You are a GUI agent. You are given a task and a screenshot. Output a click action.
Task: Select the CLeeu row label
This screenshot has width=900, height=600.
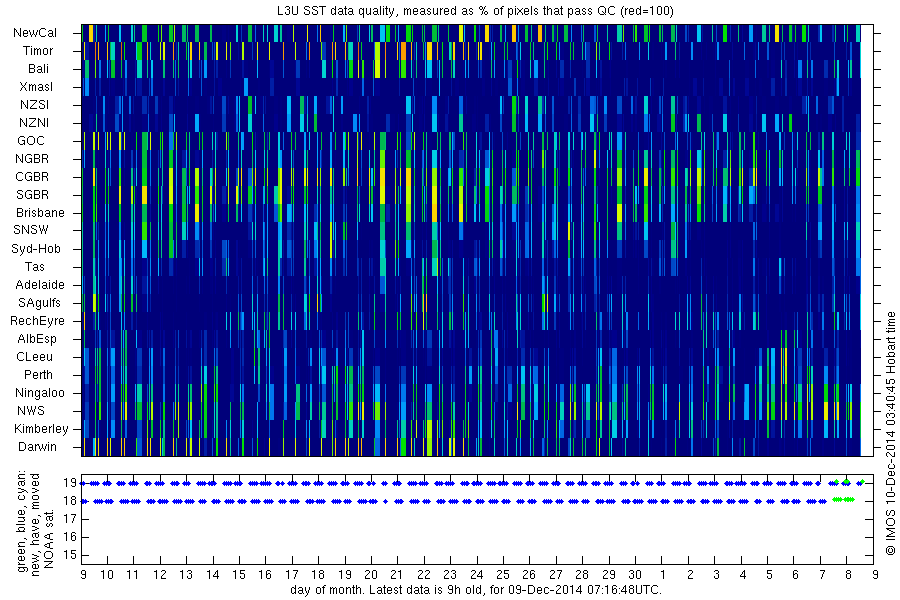pyautogui.click(x=34, y=357)
